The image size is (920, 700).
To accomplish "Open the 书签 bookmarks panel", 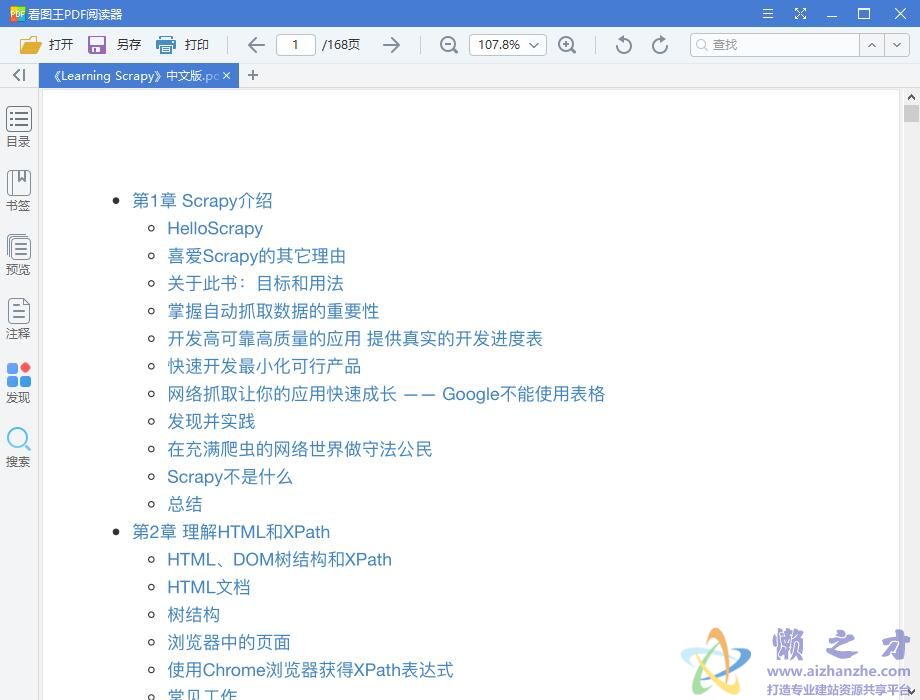I will (x=19, y=191).
